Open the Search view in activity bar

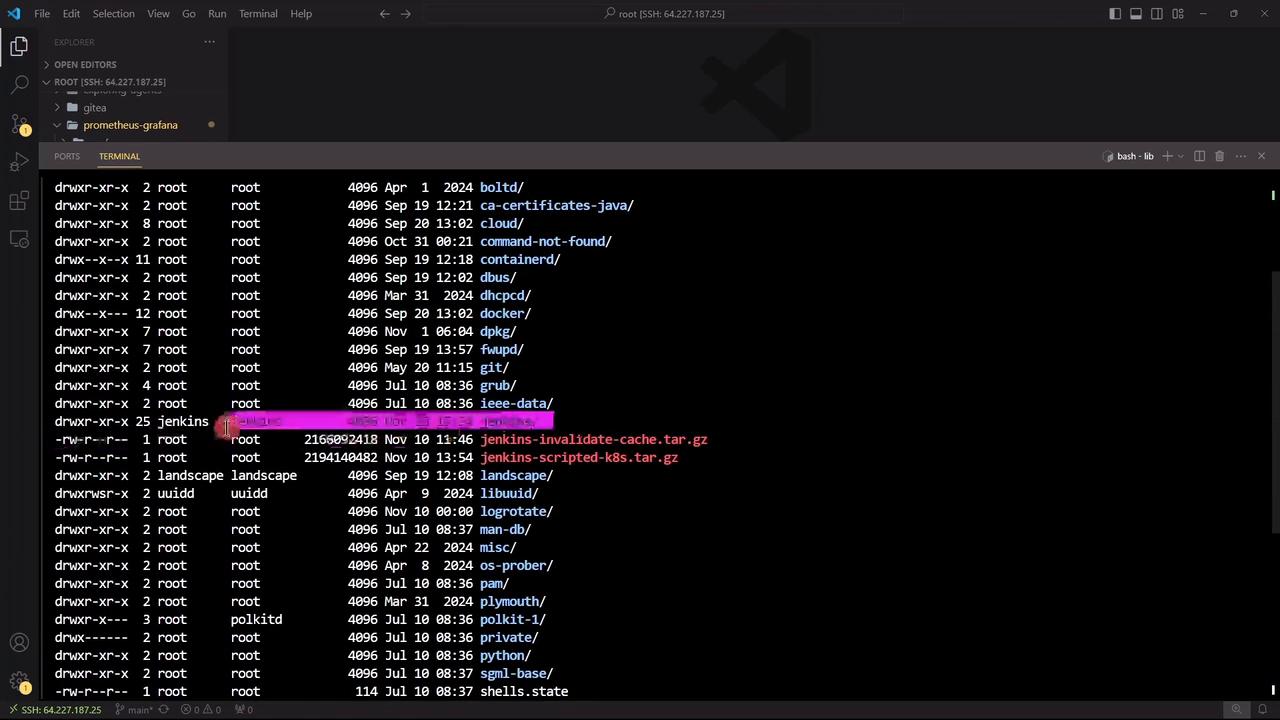pos(19,85)
